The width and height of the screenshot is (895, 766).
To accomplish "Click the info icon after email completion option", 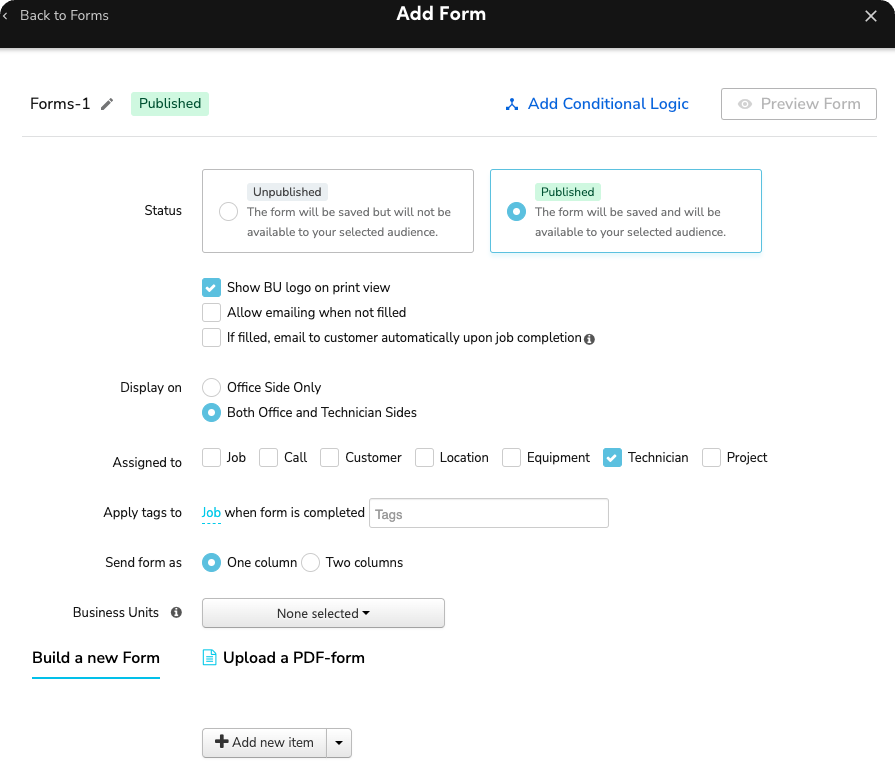I will 589,338.
